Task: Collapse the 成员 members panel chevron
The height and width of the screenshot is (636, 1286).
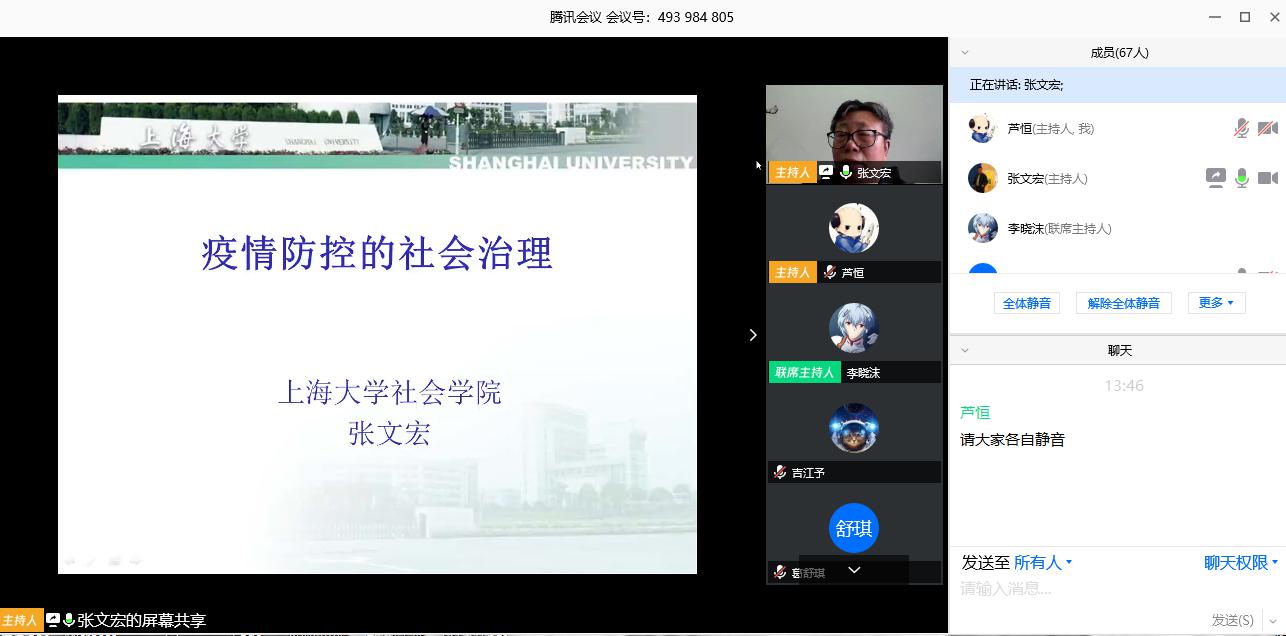Action: 965,53
